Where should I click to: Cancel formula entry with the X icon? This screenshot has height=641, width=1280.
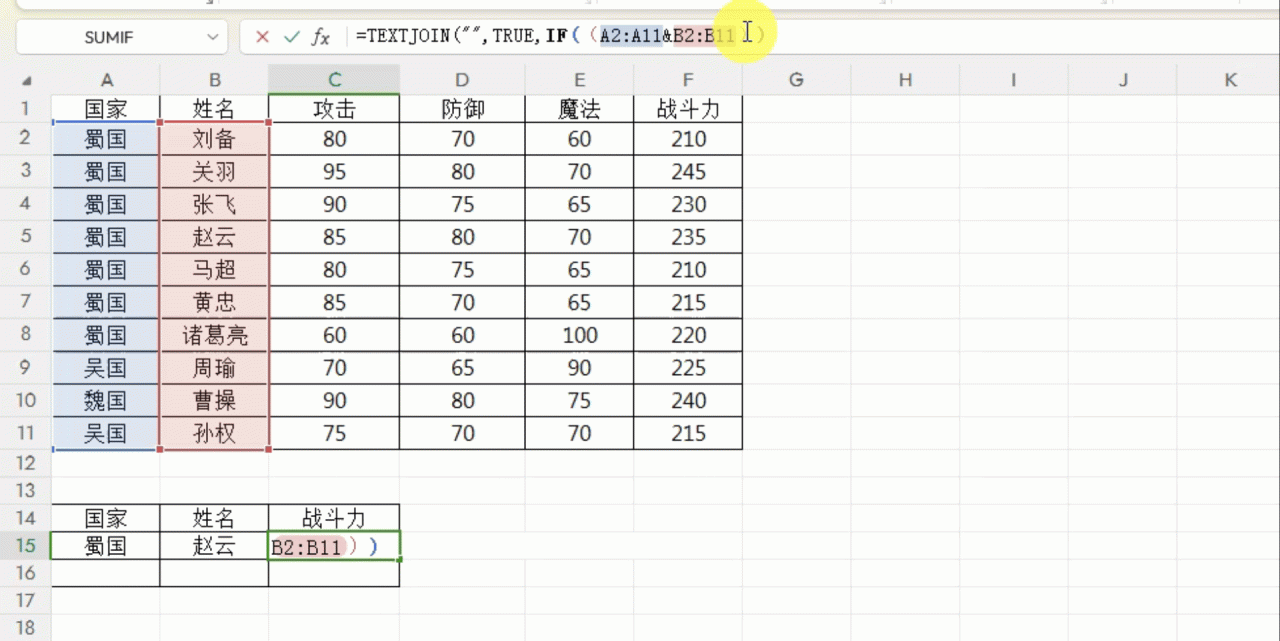click(x=262, y=37)
